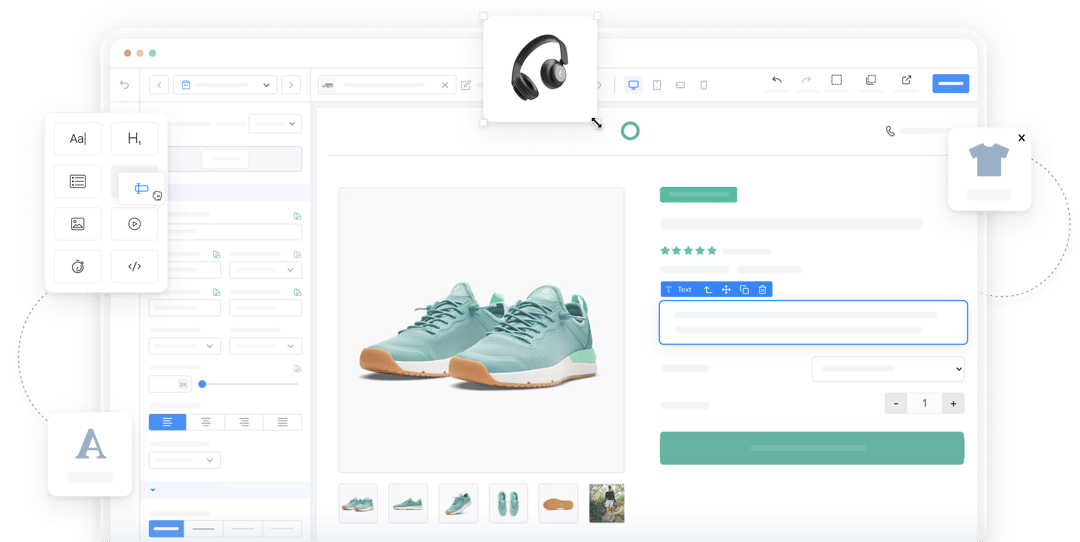Click the green add-to-cart button
Screen dimensions: 1080x542
pos(812,448)
